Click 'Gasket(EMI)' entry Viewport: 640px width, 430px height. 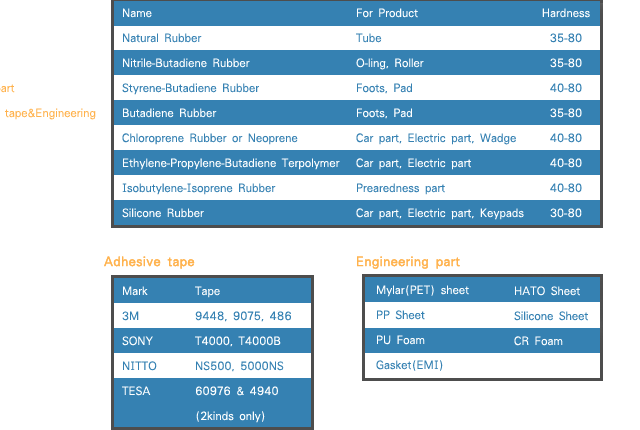click(409, 365)
